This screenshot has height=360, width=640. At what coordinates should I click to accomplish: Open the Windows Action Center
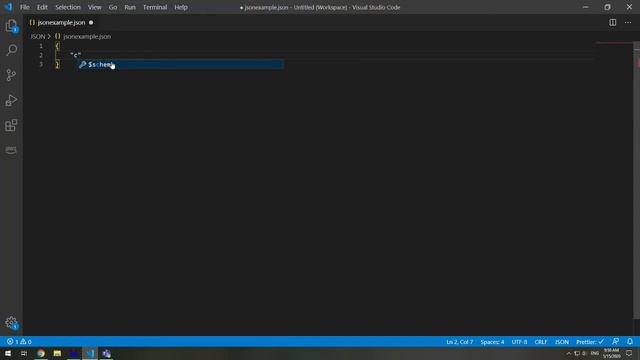click(629, 353)
